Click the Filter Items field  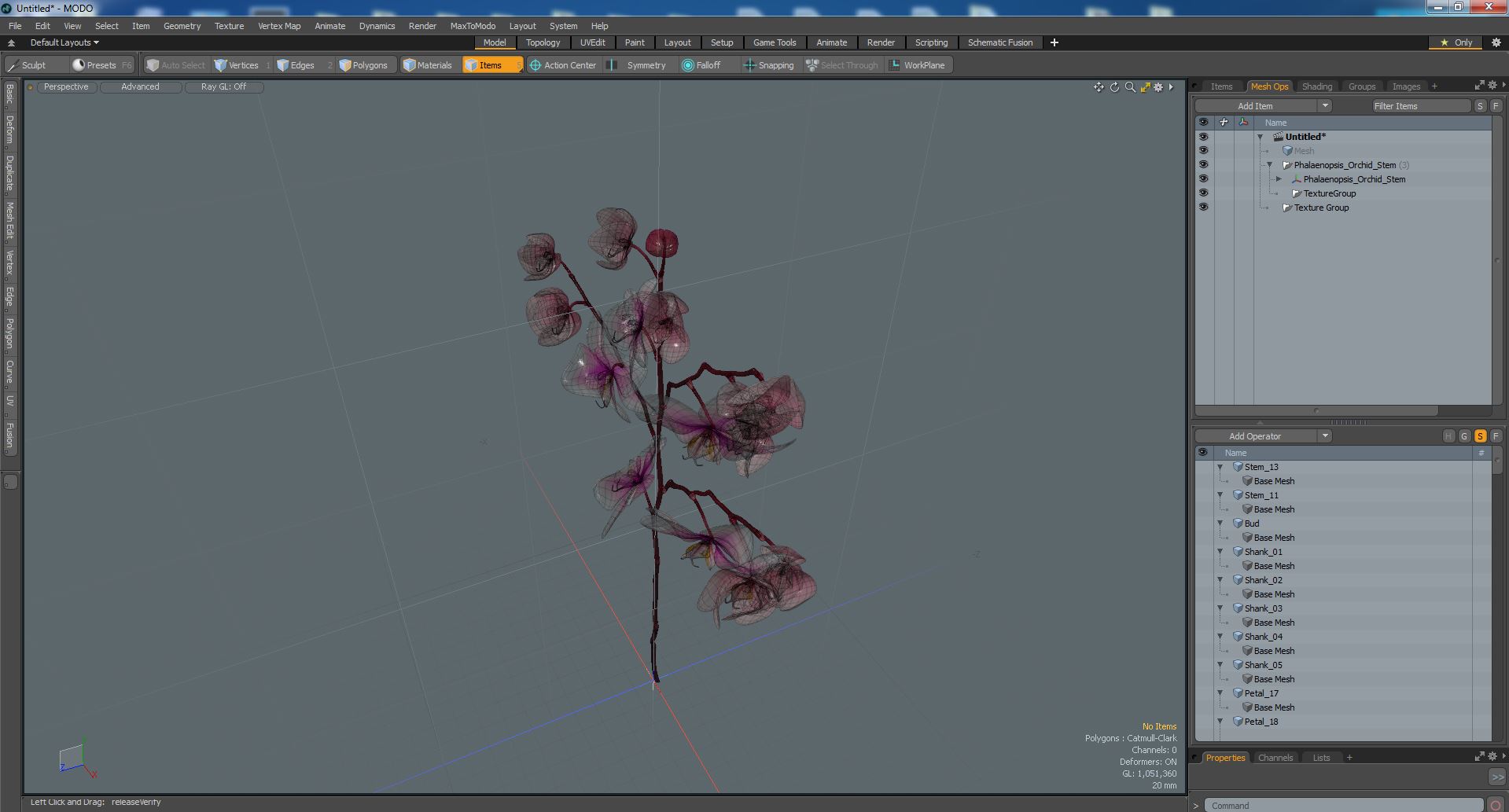(x=1421, y=106)
